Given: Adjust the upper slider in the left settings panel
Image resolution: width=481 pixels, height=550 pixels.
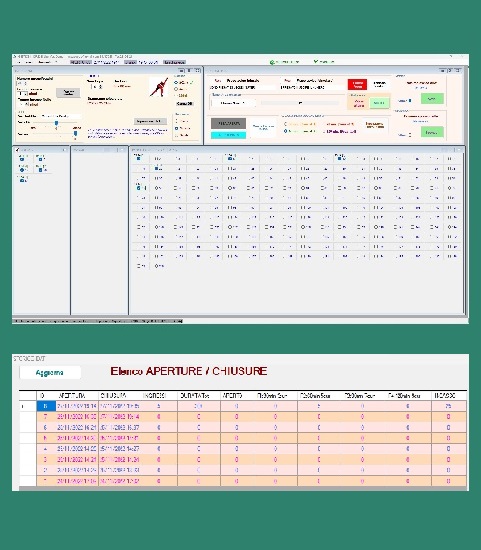Looking at the screenshot, I should [56, 123].
